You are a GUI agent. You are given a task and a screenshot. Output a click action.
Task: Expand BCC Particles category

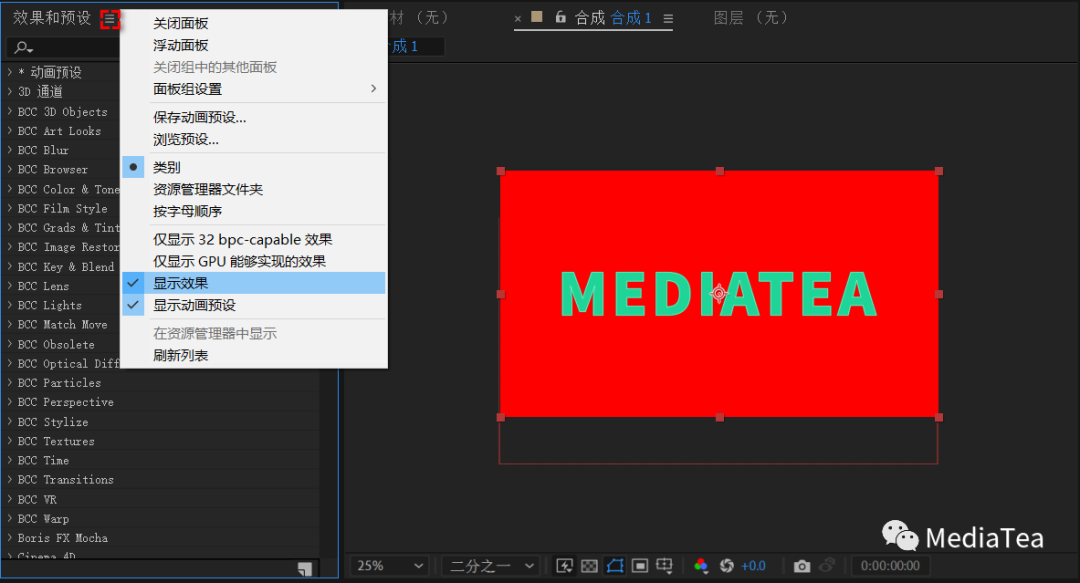pos(10,382)
